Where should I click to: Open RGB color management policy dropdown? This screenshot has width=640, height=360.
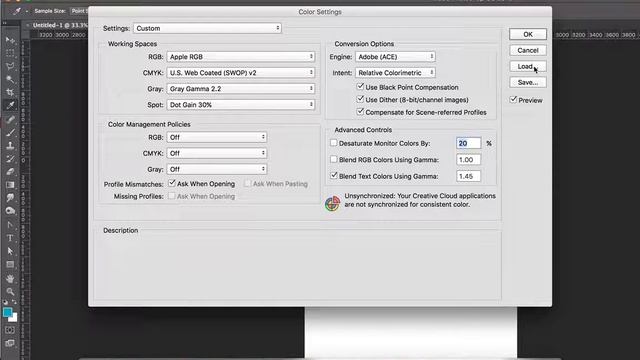click(217, 137)
